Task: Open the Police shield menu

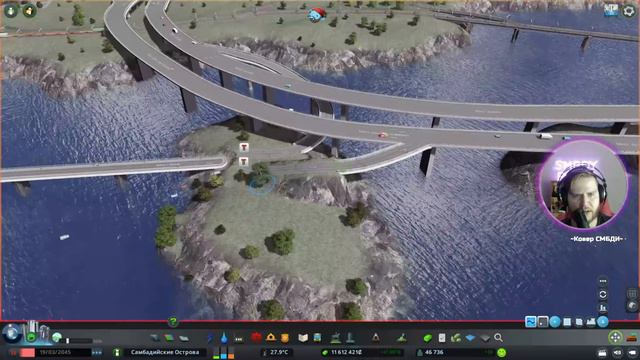Action: coord(285,338)
